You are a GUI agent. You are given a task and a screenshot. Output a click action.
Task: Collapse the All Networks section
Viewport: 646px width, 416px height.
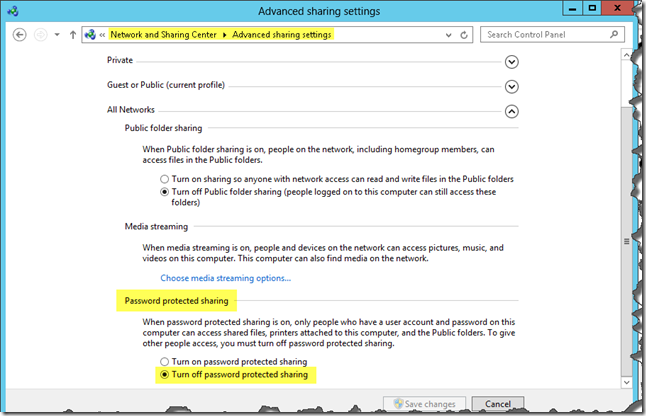512,111
